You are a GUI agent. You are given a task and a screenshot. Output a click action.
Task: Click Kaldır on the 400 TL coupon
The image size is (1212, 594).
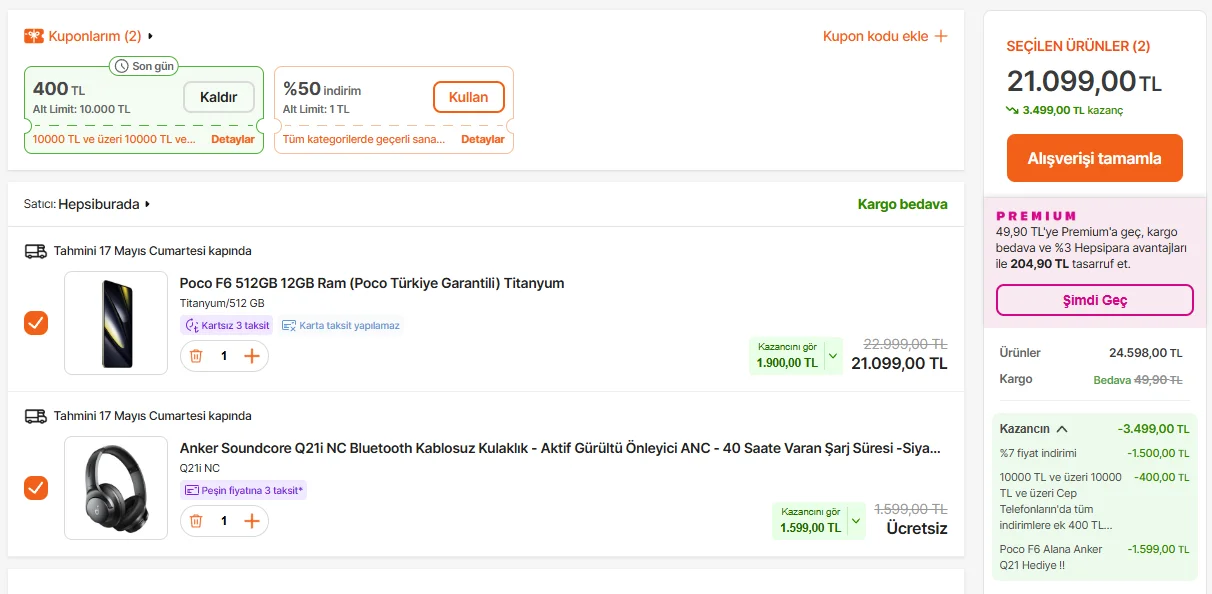[x=219, y=97]
